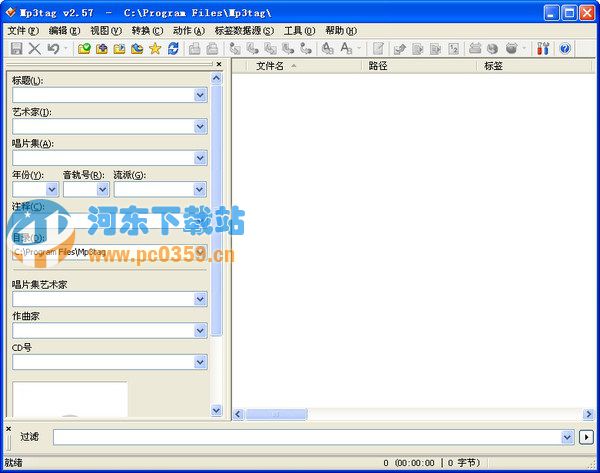Viewport: 600px width, 473px height.
Task: Click the tag panel scroll down arrow
Action: click(216, 410)
